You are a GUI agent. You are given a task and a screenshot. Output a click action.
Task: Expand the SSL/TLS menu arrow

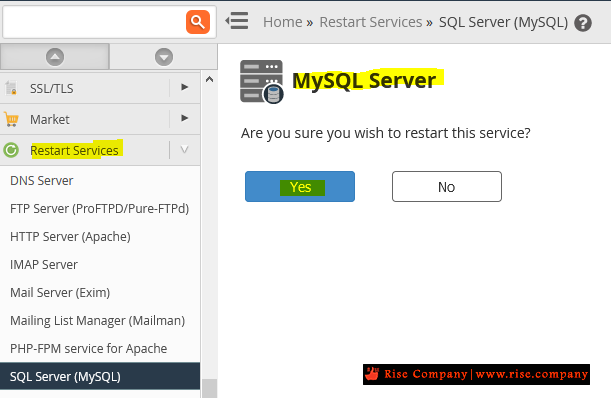[x=185, y=87]
